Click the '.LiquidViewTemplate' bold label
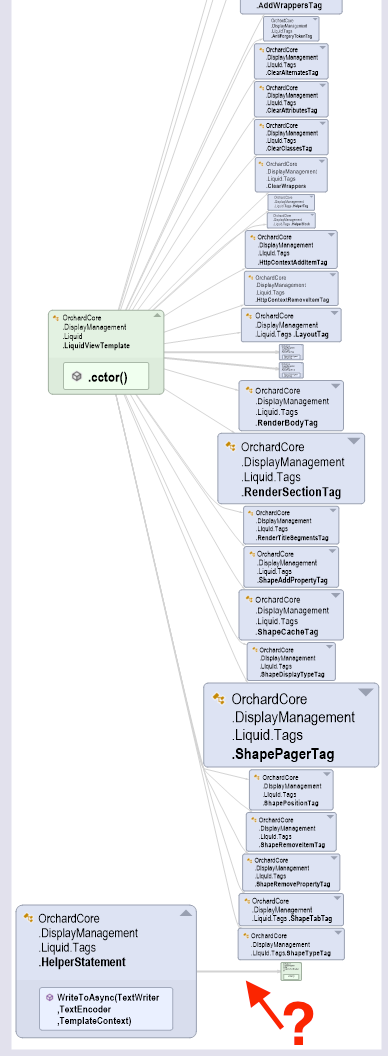388x1056 pixels. pyautogui.click(x=96, y=346)
